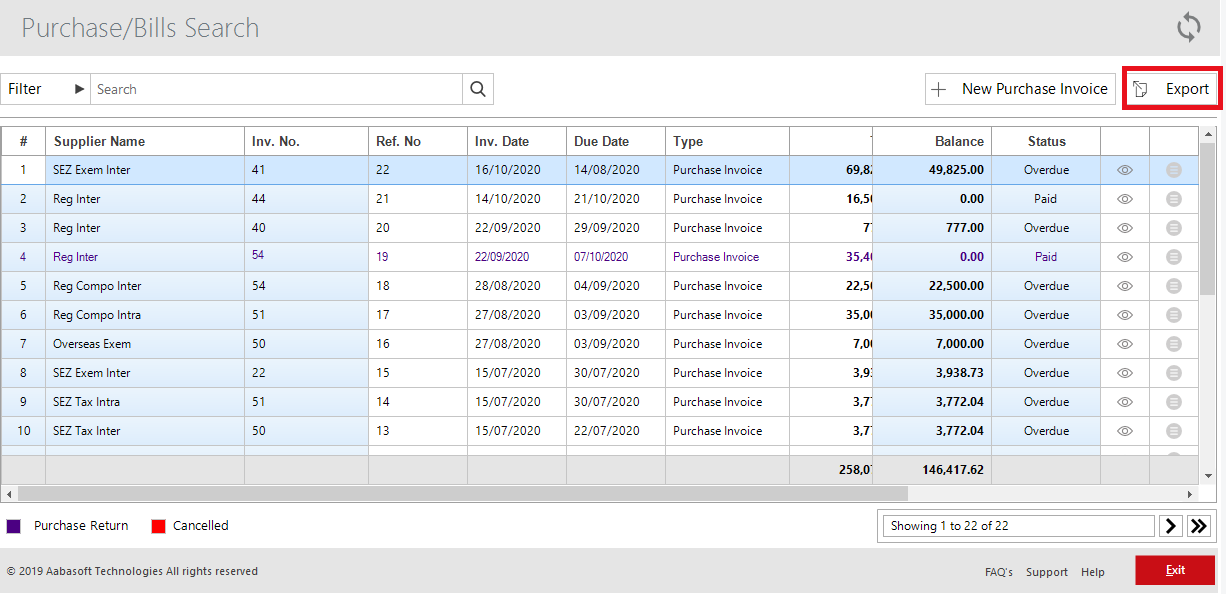Screen dimensions: 1226x594
Task: Click the plus icon beside New Purchase Invoice
Action: (939, 88)
